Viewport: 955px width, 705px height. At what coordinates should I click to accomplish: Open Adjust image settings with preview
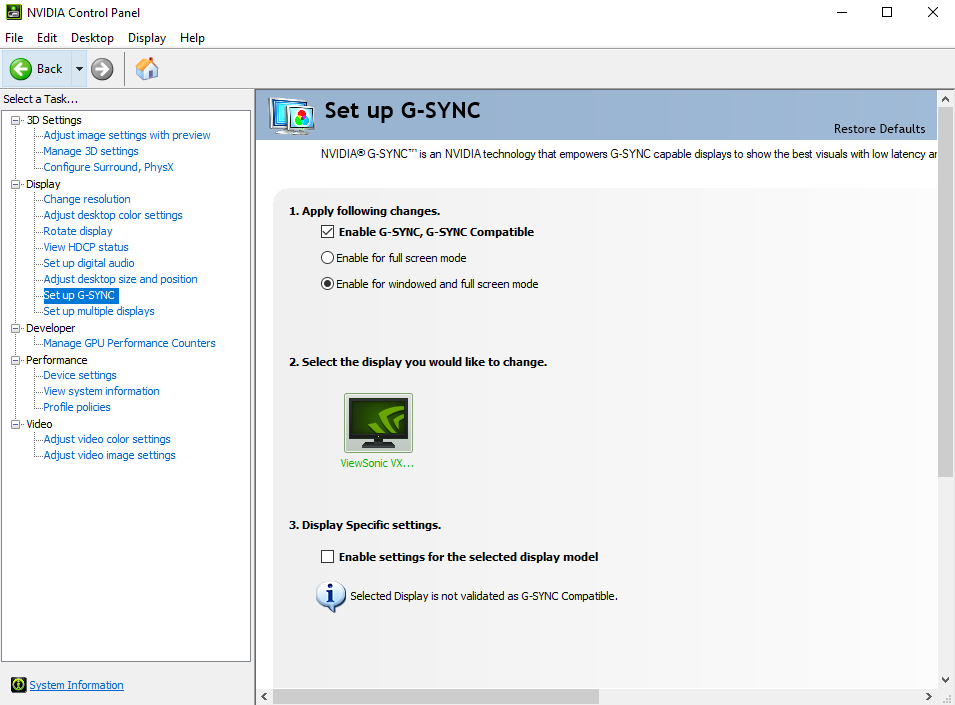point(127,135)
